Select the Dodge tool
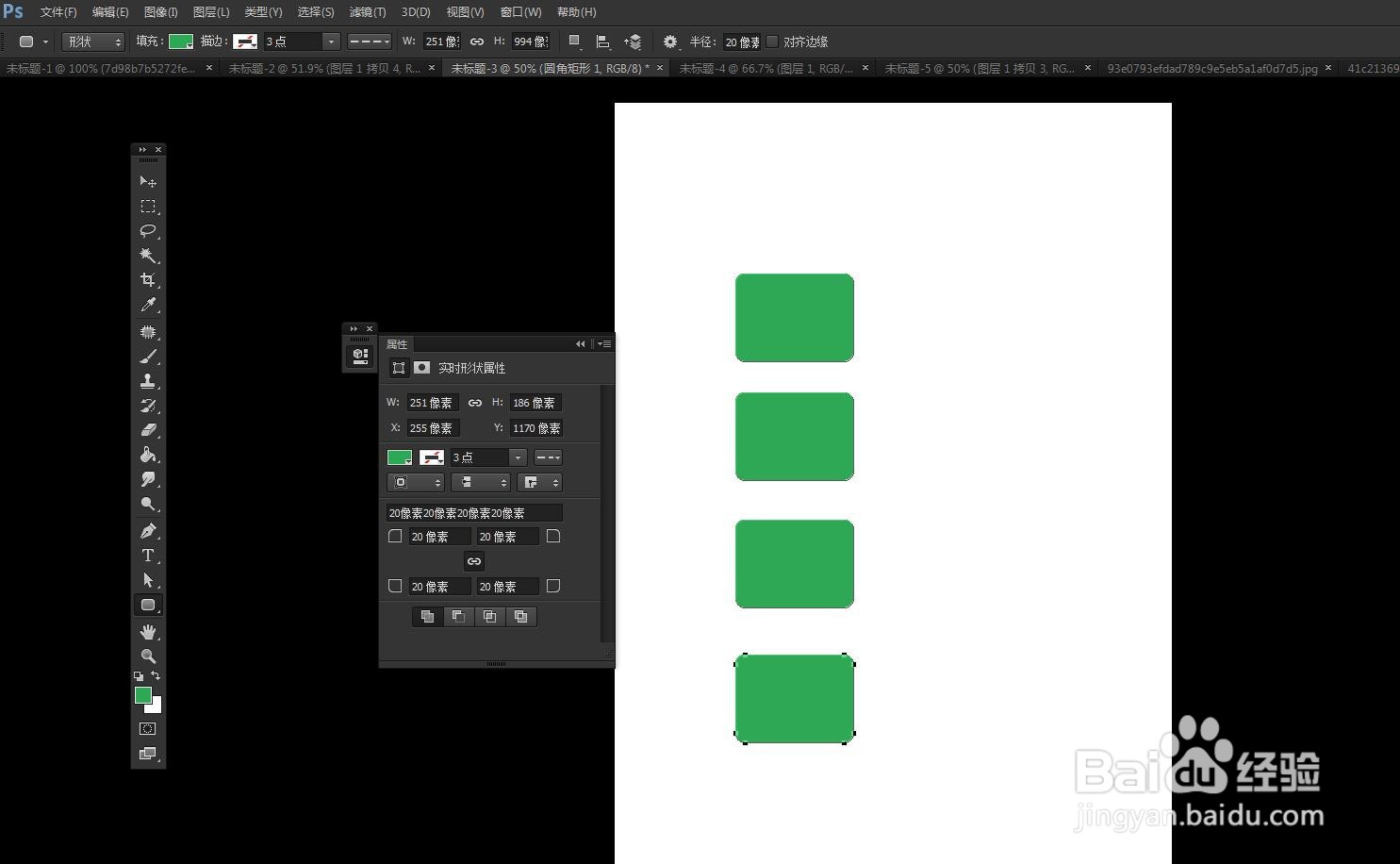This screenshot has height=864, width=1400. (148, 504)
